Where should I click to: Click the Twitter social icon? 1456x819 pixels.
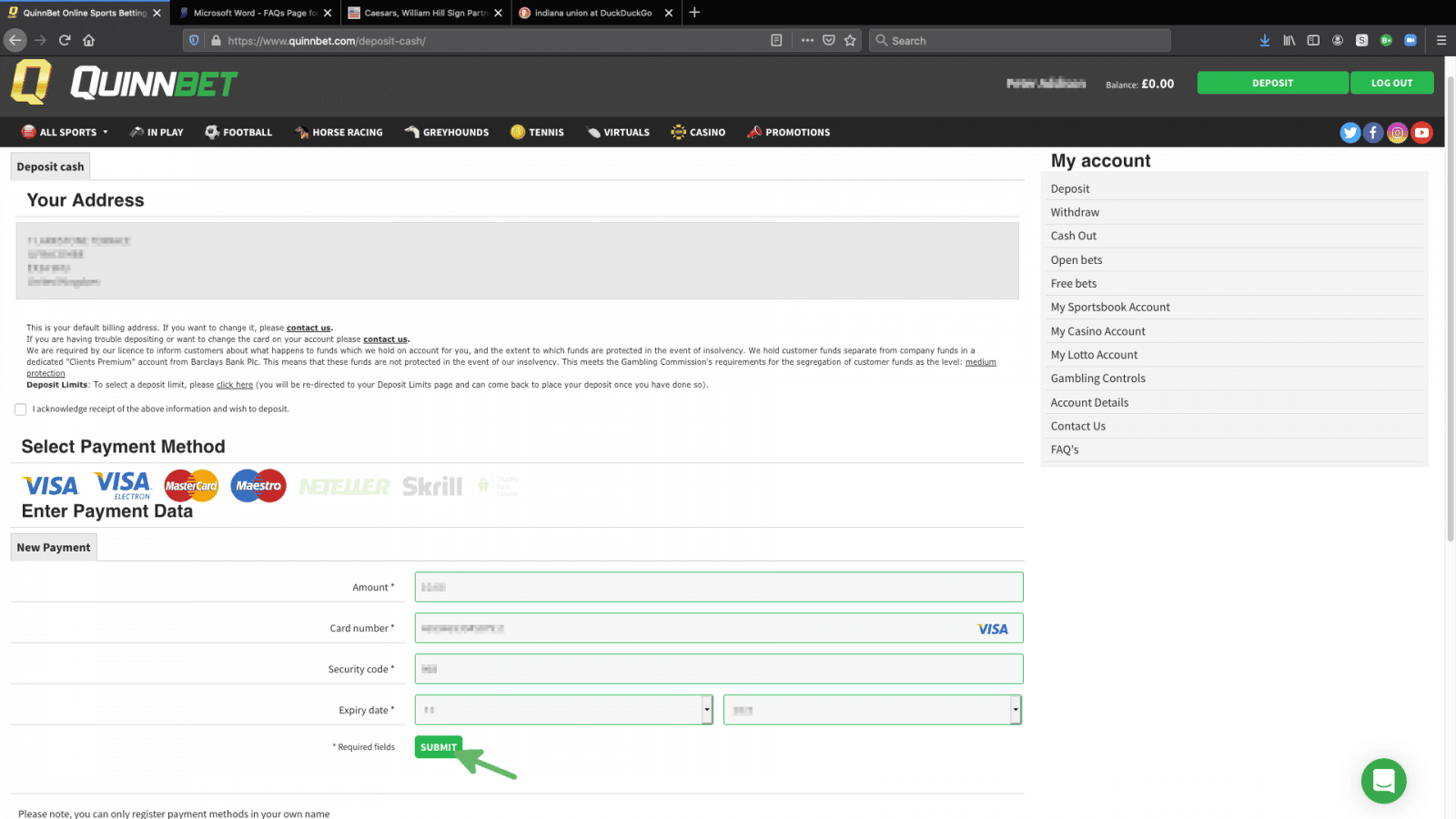[x=1350, y=133]
